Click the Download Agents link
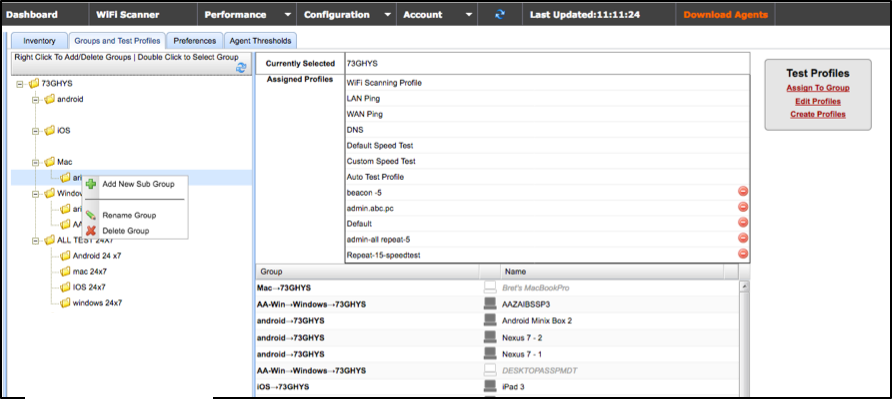The width and height of the screenshot is (892, 399). [x=725, y=15]
